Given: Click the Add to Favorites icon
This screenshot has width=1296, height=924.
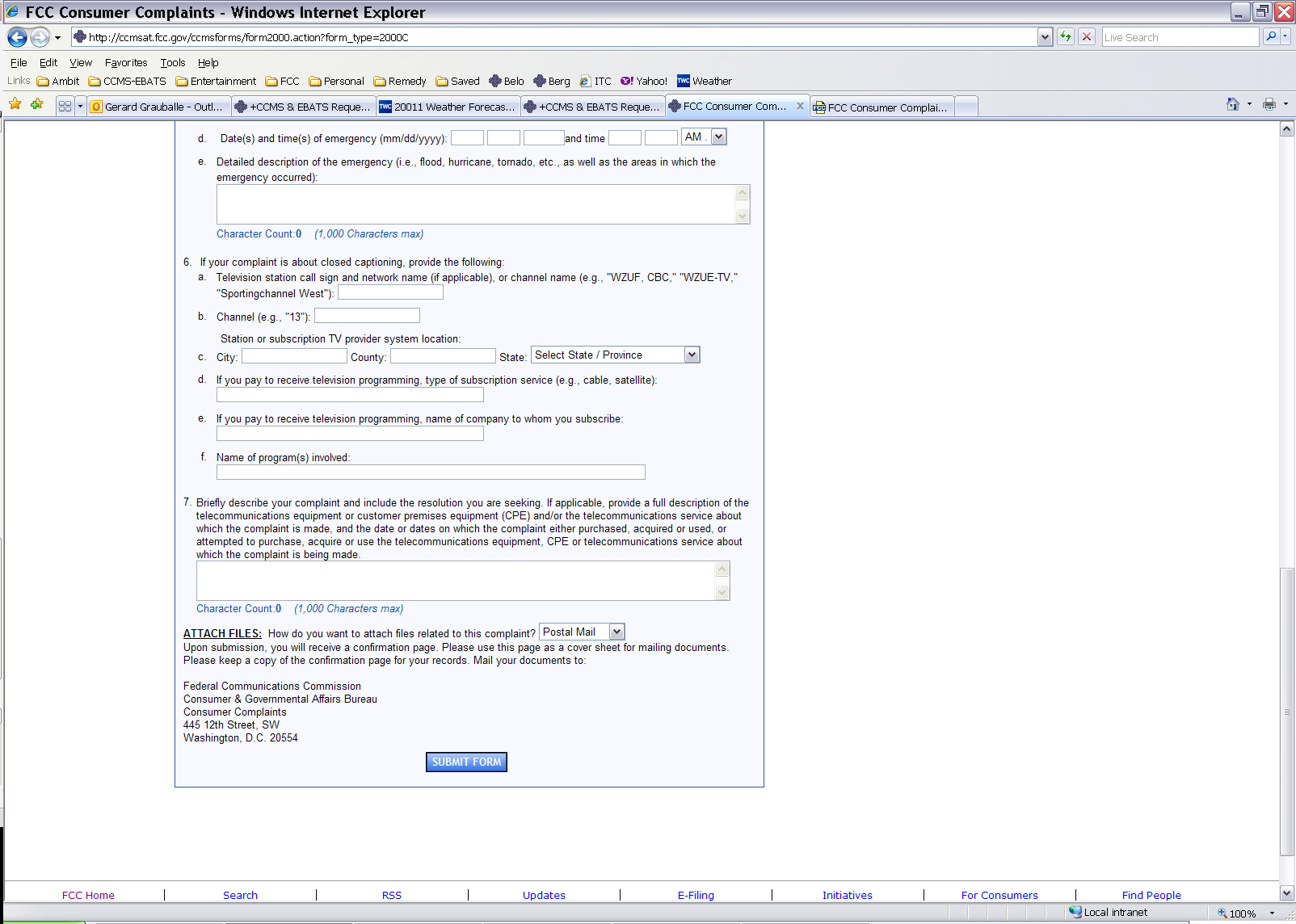Looking at the screenshot, I should [37, 104].
